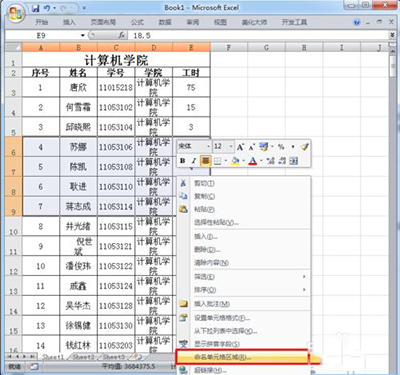400x375 pixels.
Task: Toggle the highlighted center align button
Action: point(205,161)
